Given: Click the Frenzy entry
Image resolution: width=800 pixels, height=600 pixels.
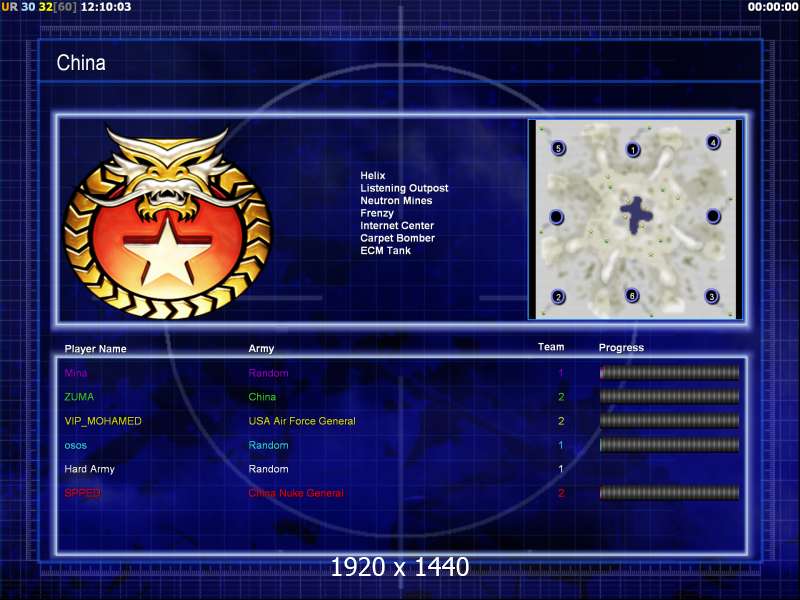Looking at the screenshot, I should (x=377, y=213).
